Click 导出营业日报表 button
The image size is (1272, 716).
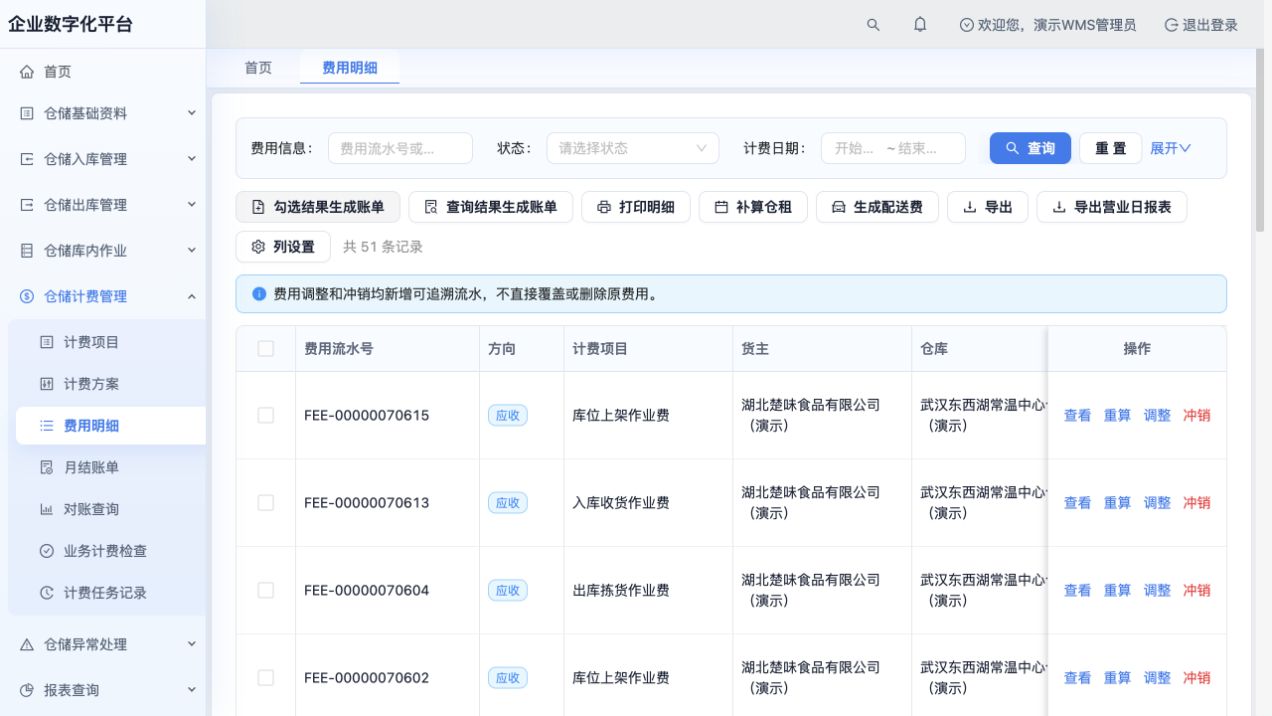[1112, 207]
